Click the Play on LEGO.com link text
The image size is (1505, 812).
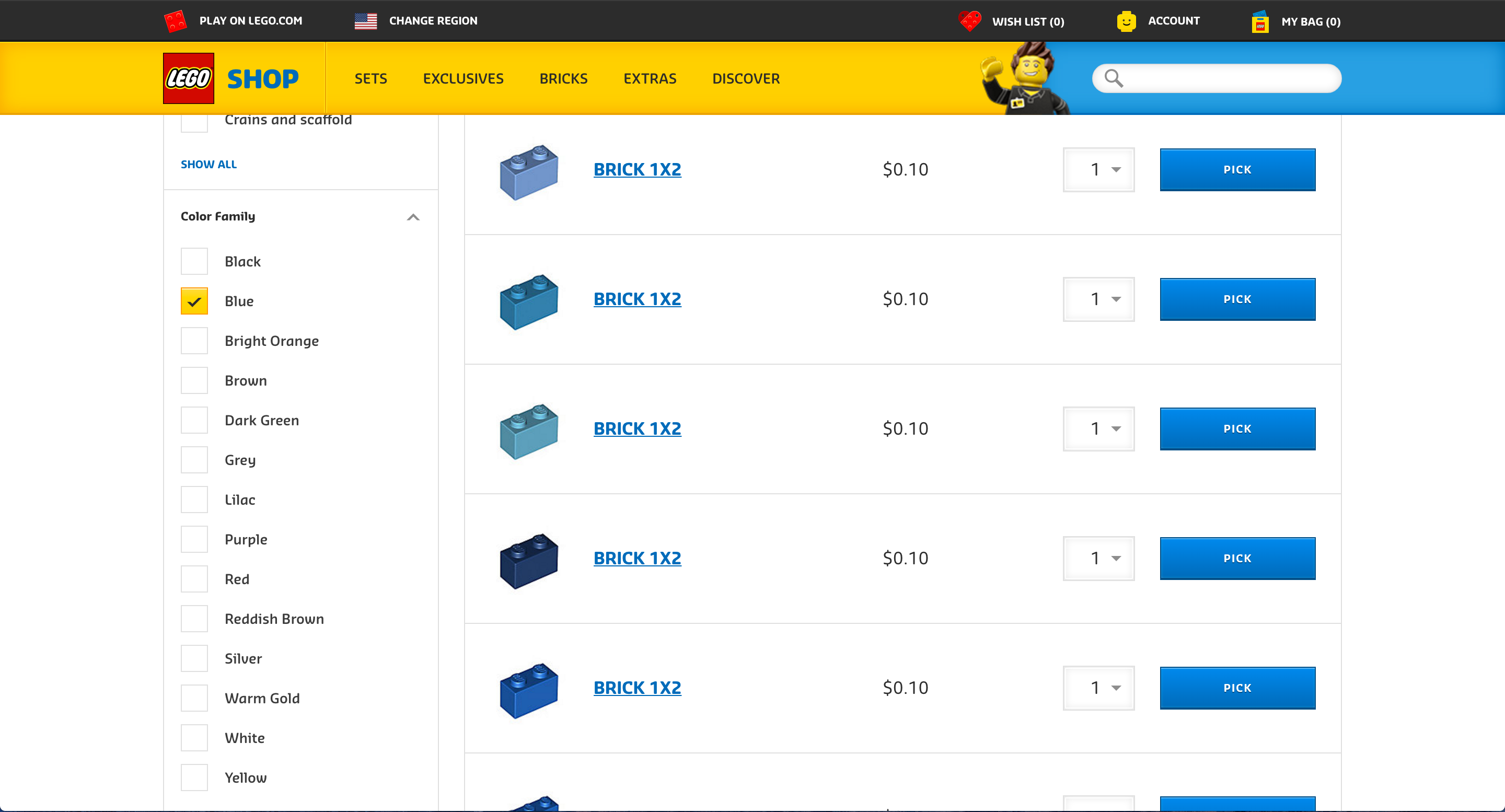(251, 21)
